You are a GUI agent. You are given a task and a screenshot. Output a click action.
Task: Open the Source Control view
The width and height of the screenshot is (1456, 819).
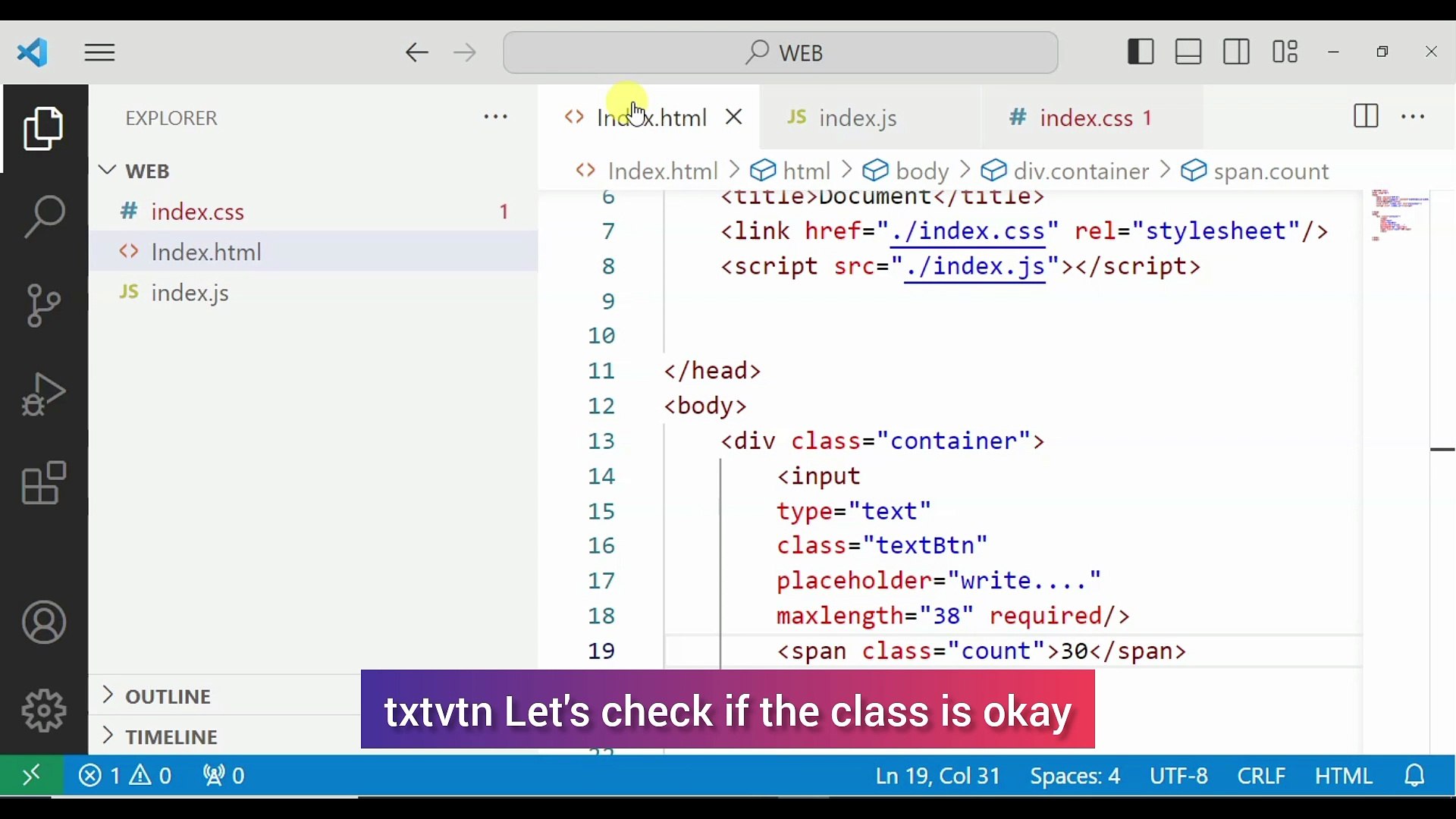pyautogui.click(x=44, y=305)
